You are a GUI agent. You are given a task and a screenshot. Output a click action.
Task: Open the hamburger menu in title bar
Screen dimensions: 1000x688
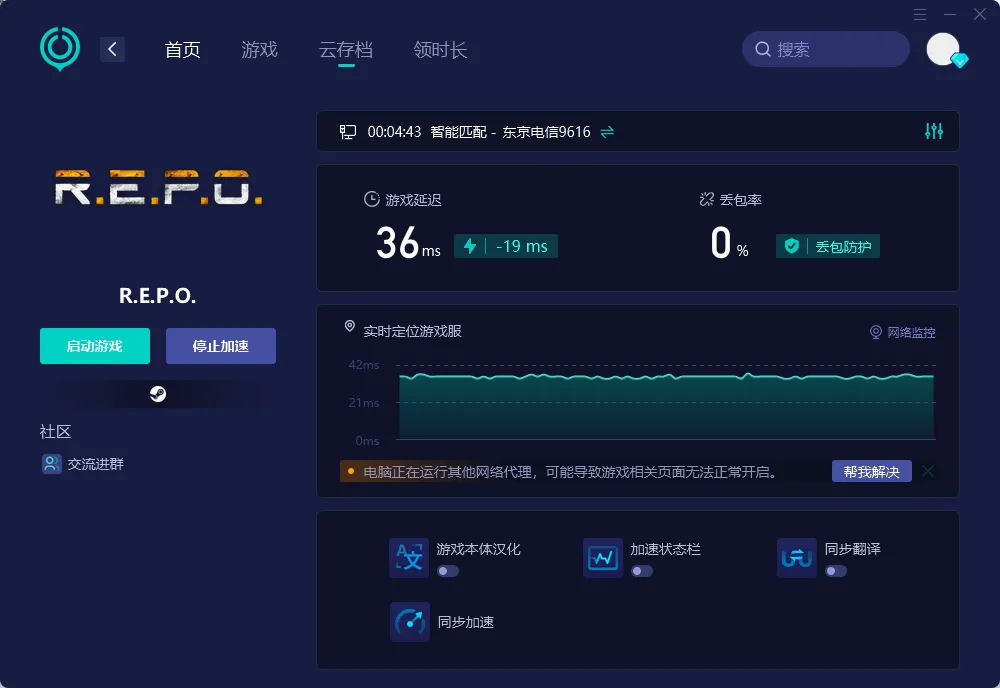(x=920, y=14)
